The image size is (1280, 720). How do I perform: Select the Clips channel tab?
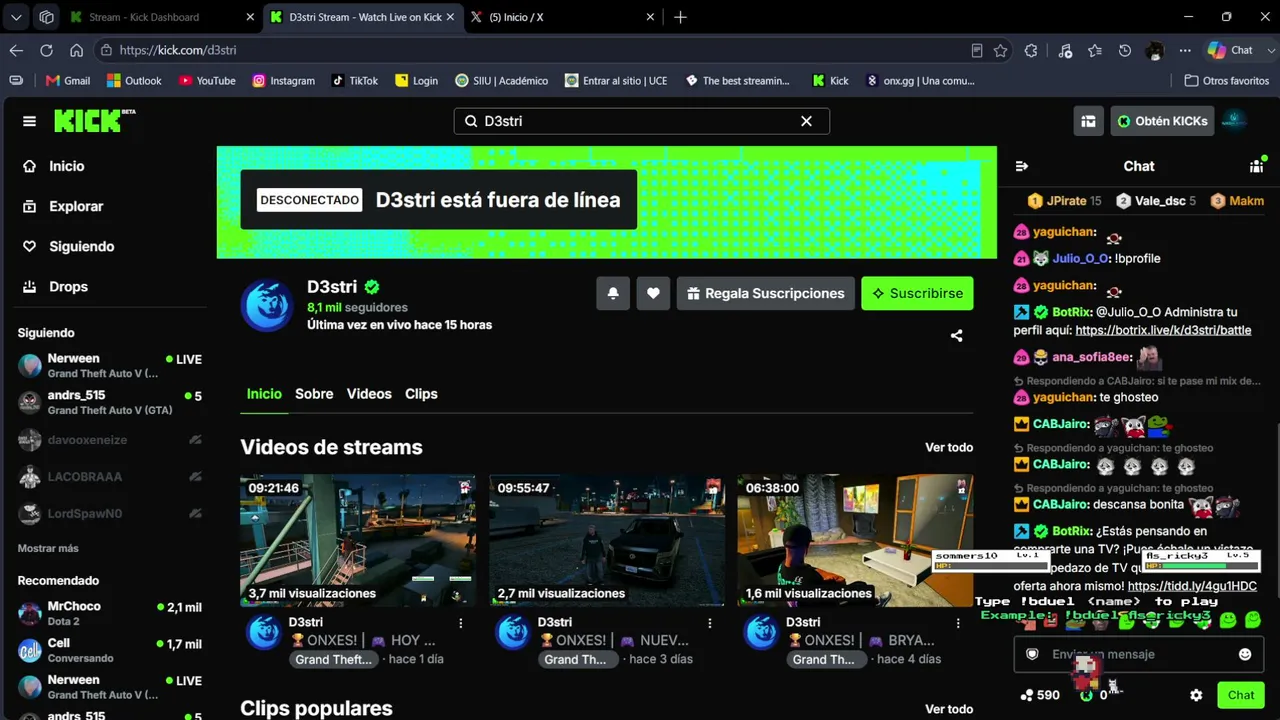pyautogui.click(x=421, y=394)
